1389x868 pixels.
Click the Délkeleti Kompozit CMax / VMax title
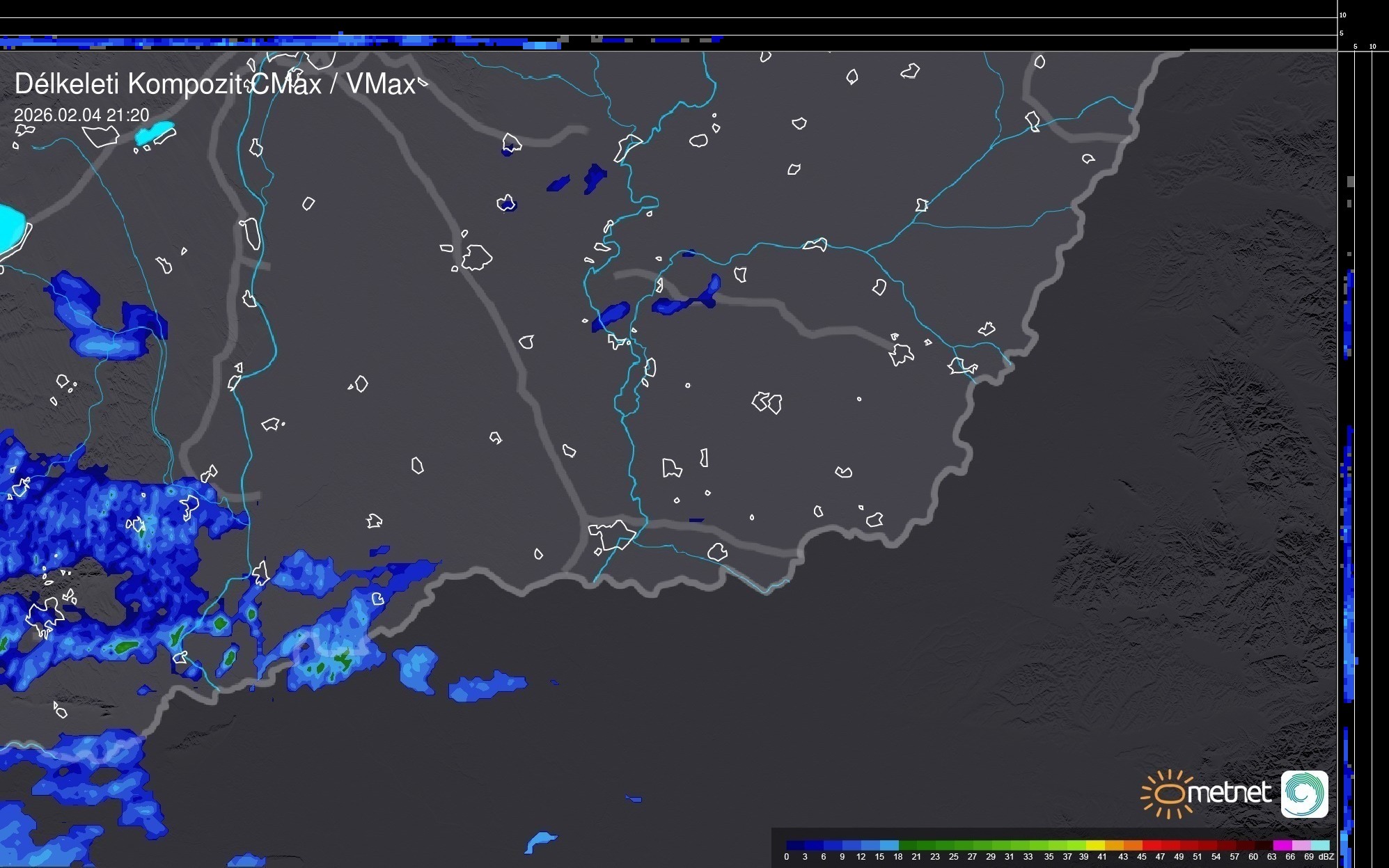214,84
